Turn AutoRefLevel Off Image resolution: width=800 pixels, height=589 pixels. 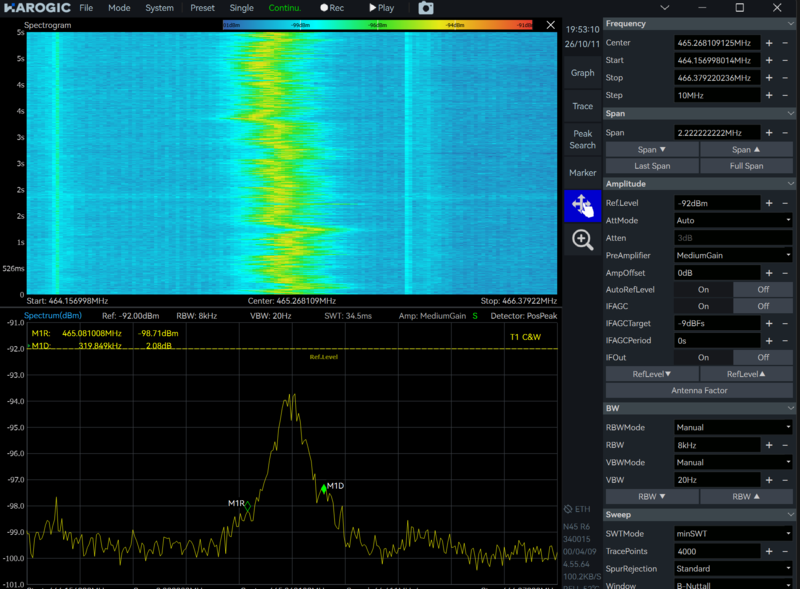(x=763, y=290)
